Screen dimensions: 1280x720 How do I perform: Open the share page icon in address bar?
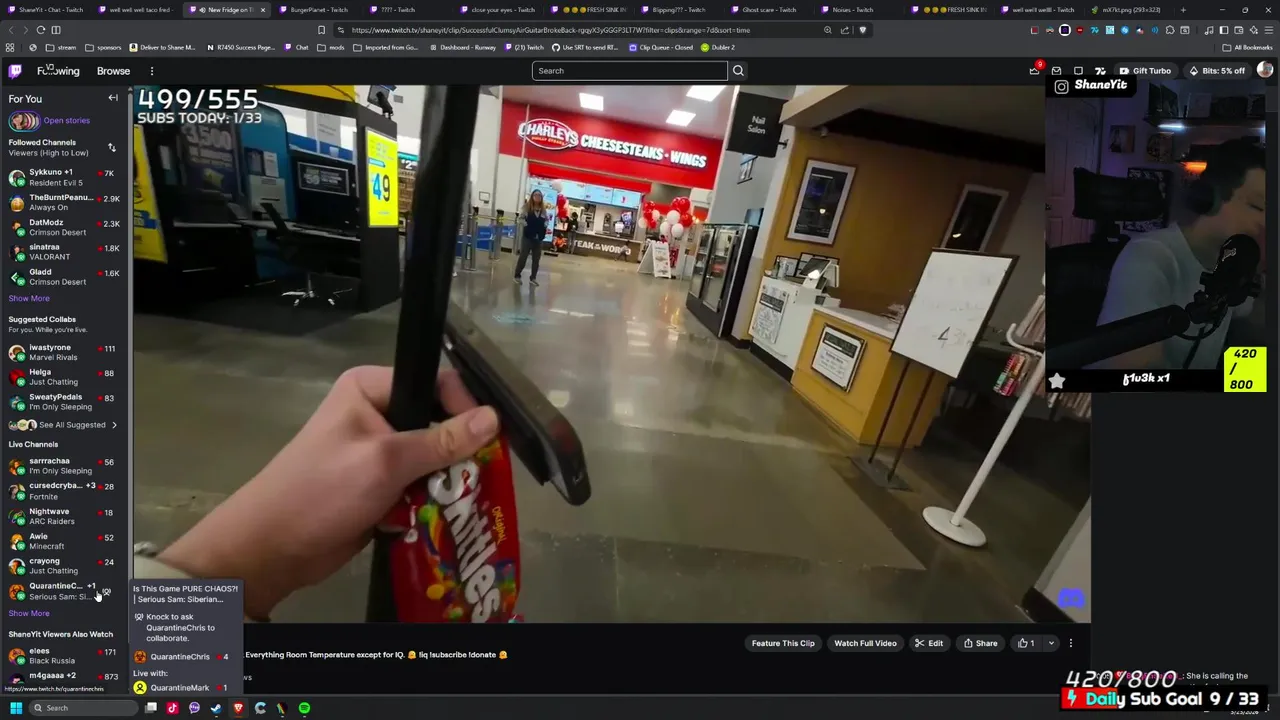click(845, 30)
